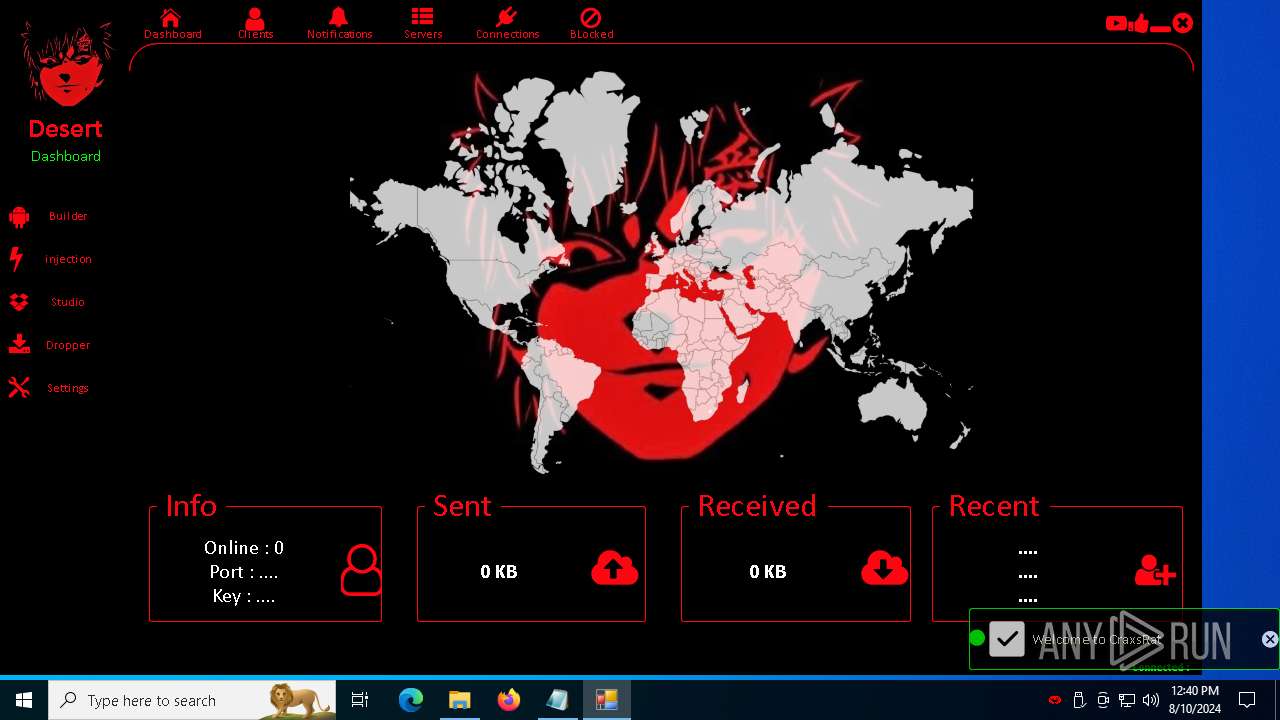Image resolution: width=1280 pixels, height=720 pixels.
Task: Launch Microsoft Edge from the taskbar
Action: point(411,700)
